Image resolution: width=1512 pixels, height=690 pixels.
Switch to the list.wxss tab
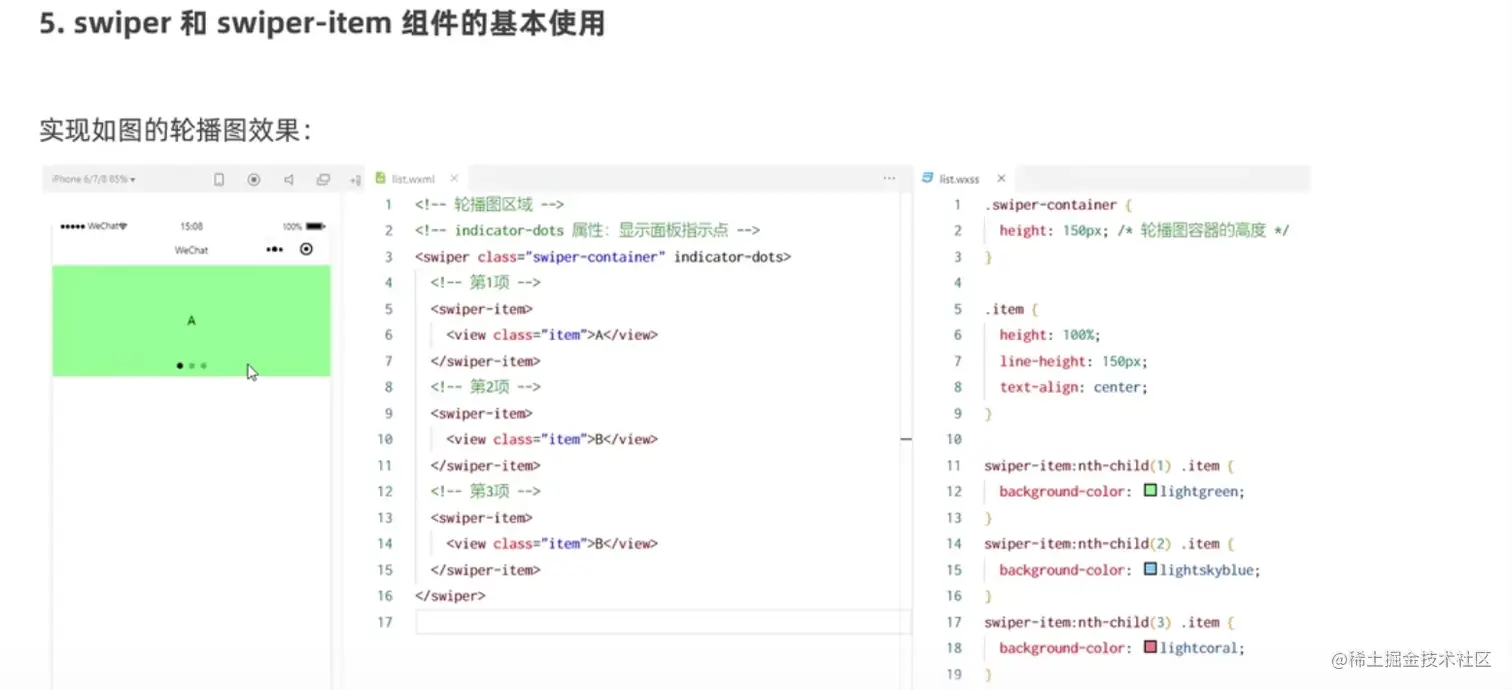[959, 179]
